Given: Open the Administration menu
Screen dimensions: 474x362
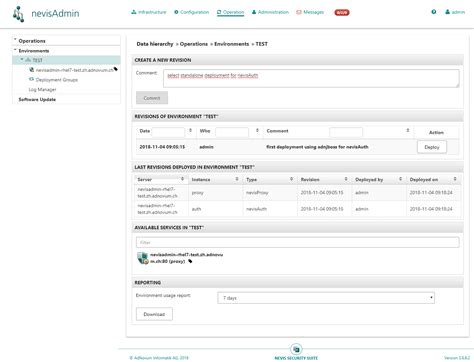Looking at the screenshot, I should click(x=270, y=12).
